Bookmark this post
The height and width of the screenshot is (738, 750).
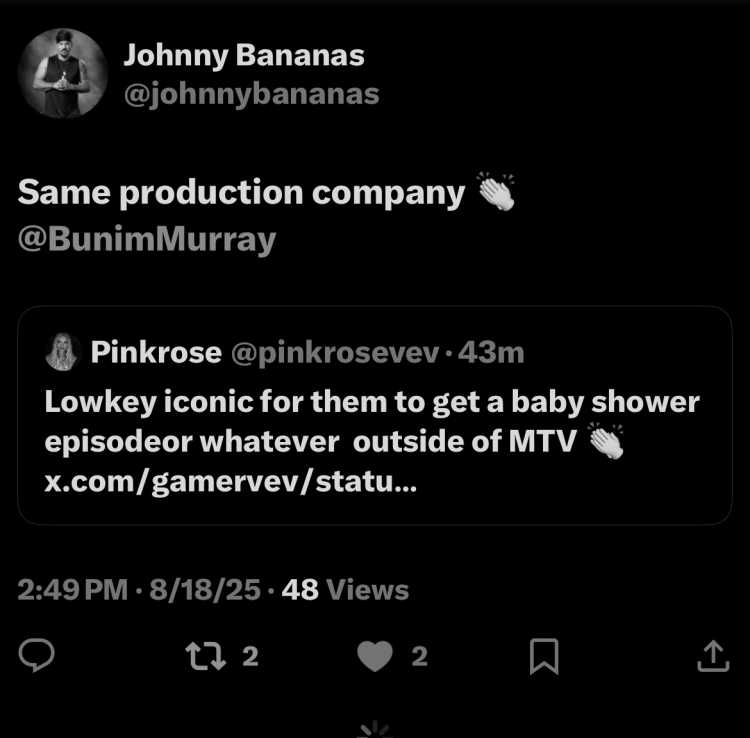tap(544, 656)
